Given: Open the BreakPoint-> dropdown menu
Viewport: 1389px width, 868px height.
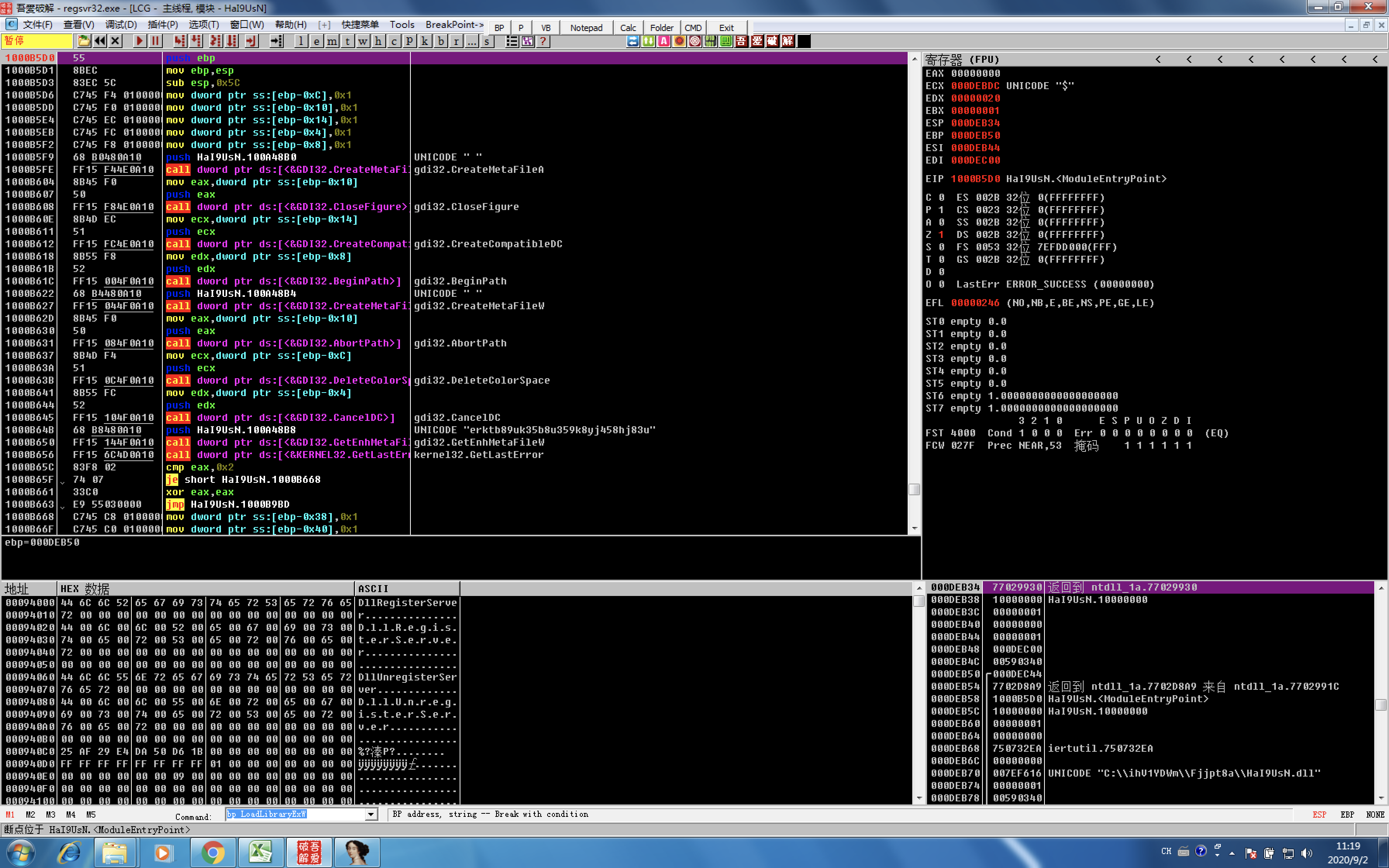Looking at the screenshot, I should pyautogui.click(x=454, y=25).
